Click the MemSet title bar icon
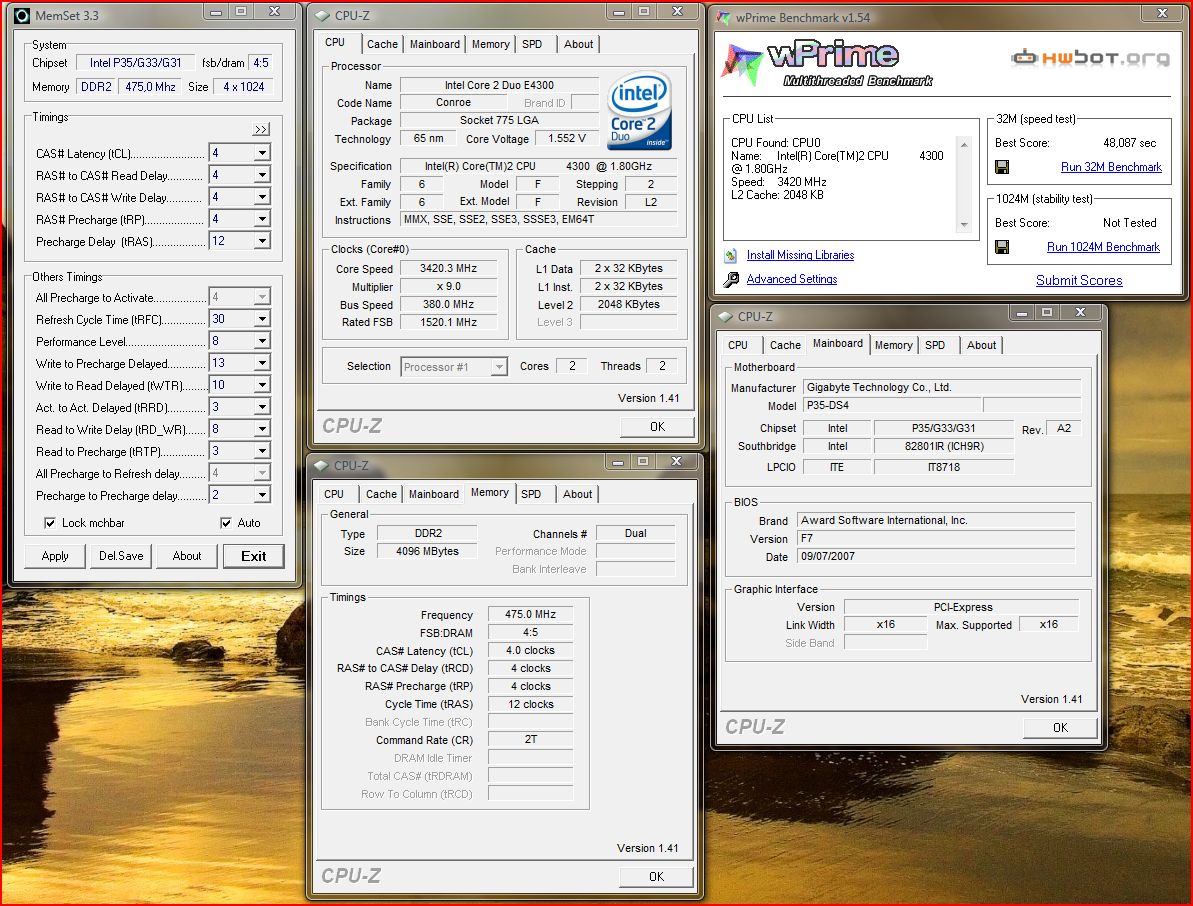This screenshot has height=906, width=1193. tap(22, 15)
